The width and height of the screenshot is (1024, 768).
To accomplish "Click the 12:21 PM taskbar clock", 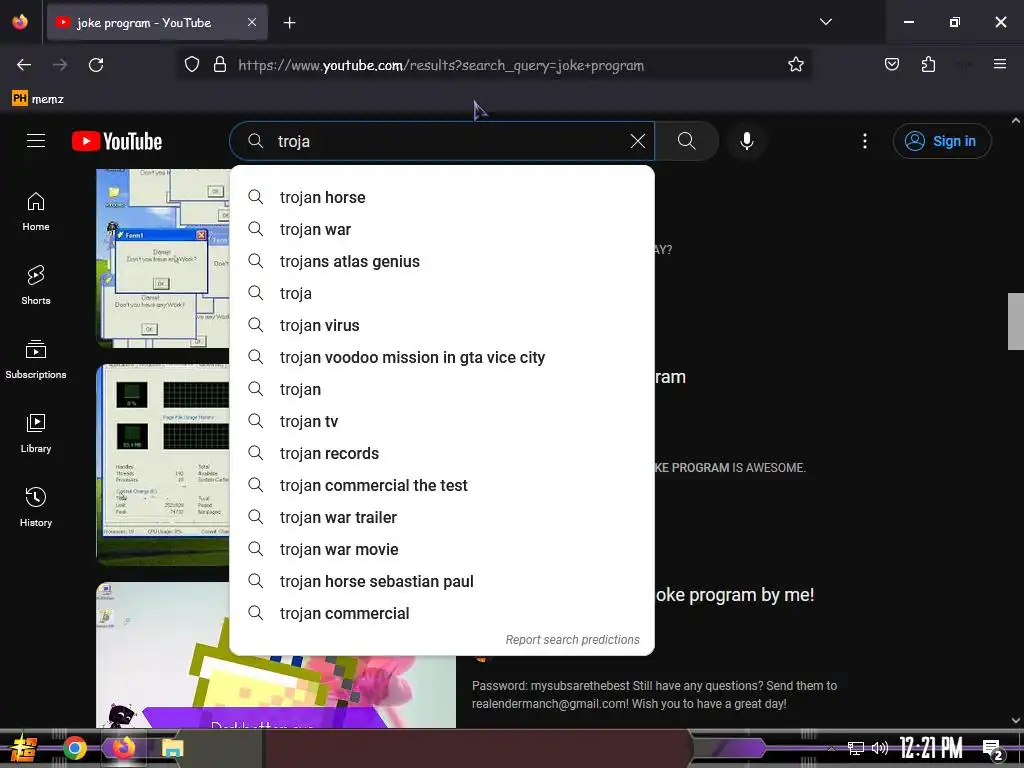I will 930,748.
